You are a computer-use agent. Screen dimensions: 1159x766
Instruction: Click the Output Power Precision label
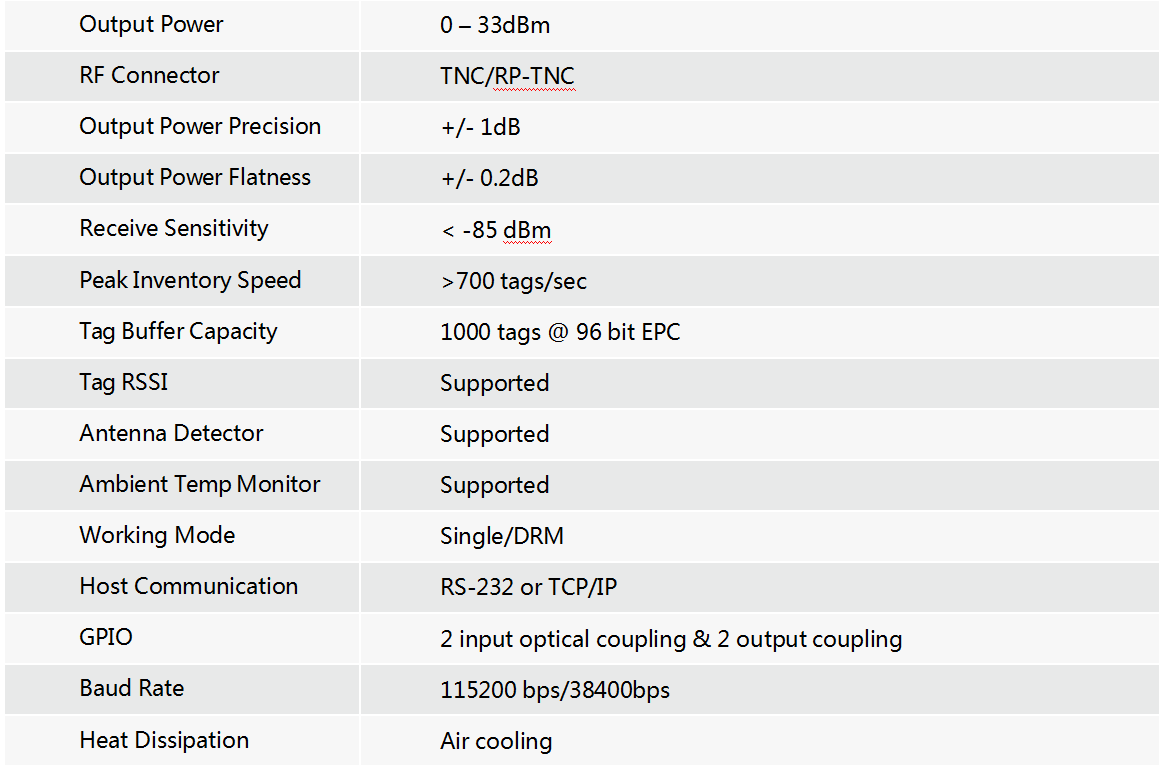tap(200, 126)
